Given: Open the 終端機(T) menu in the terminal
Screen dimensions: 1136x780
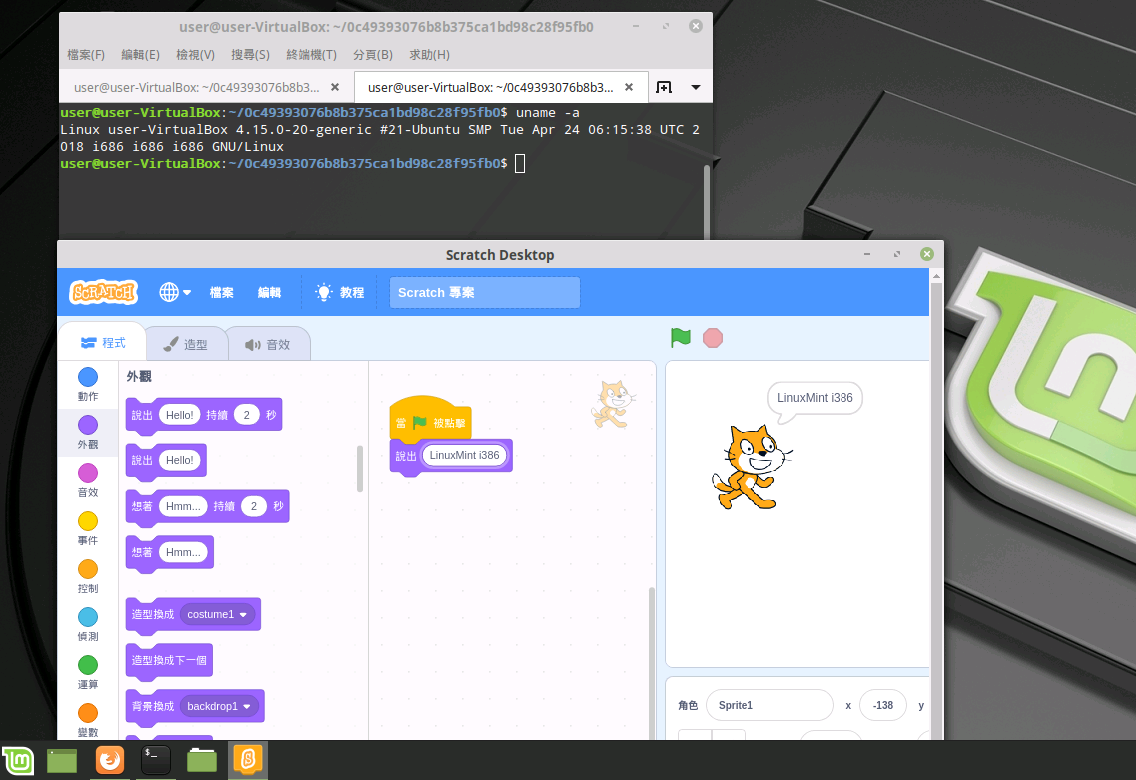Looking at the screenshot, I should pos(312,55).
